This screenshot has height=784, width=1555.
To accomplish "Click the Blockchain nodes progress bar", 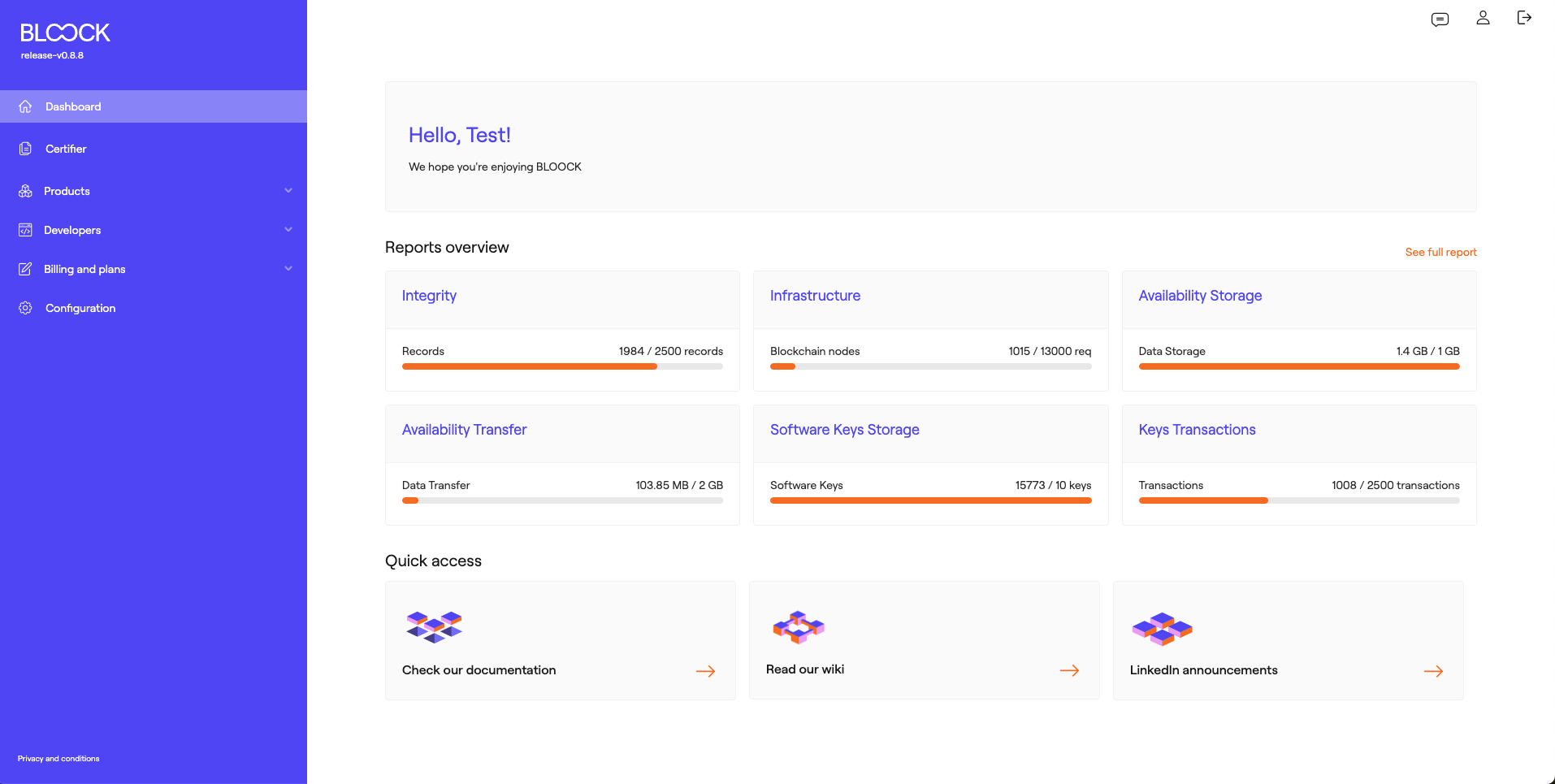I will click(930, 366).
